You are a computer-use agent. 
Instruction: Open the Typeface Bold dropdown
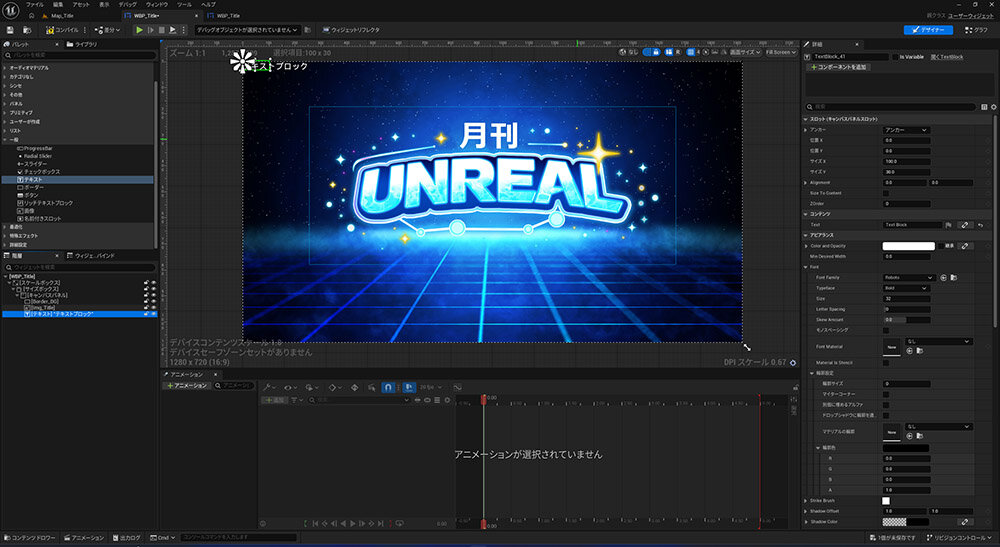(906, 288)
